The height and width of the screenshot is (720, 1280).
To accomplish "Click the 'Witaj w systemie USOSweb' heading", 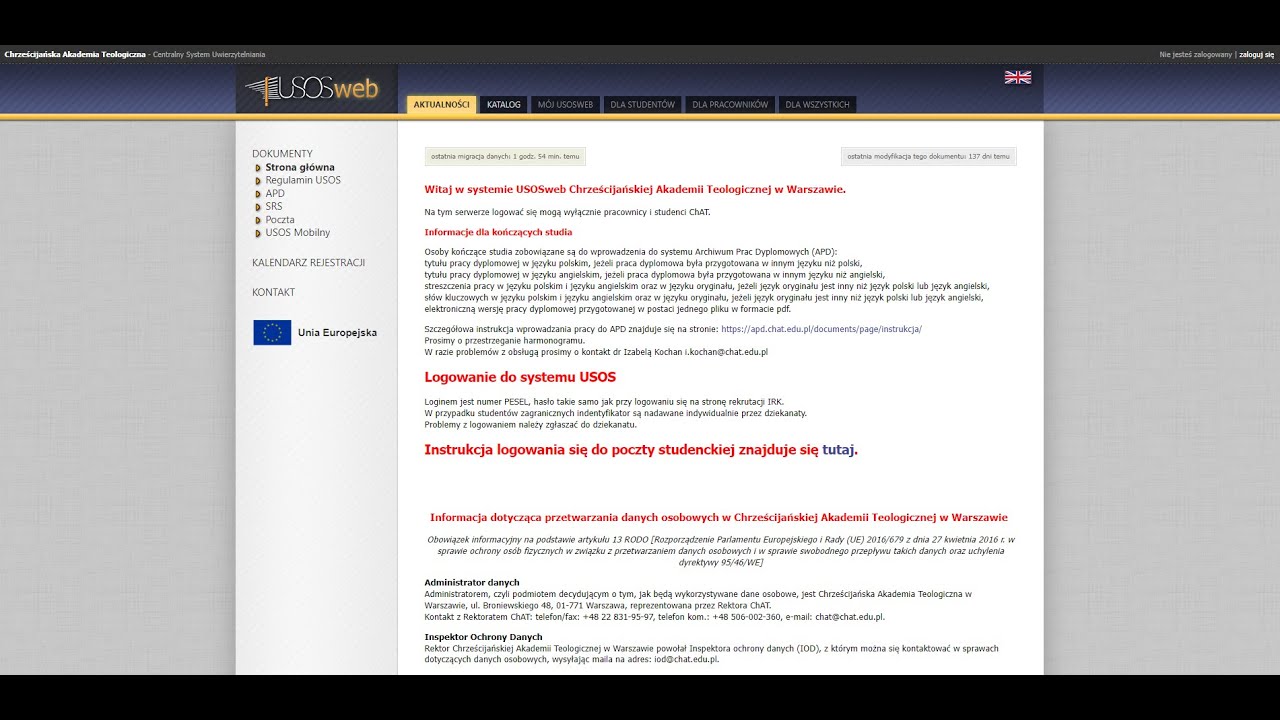I will [635, 189].
